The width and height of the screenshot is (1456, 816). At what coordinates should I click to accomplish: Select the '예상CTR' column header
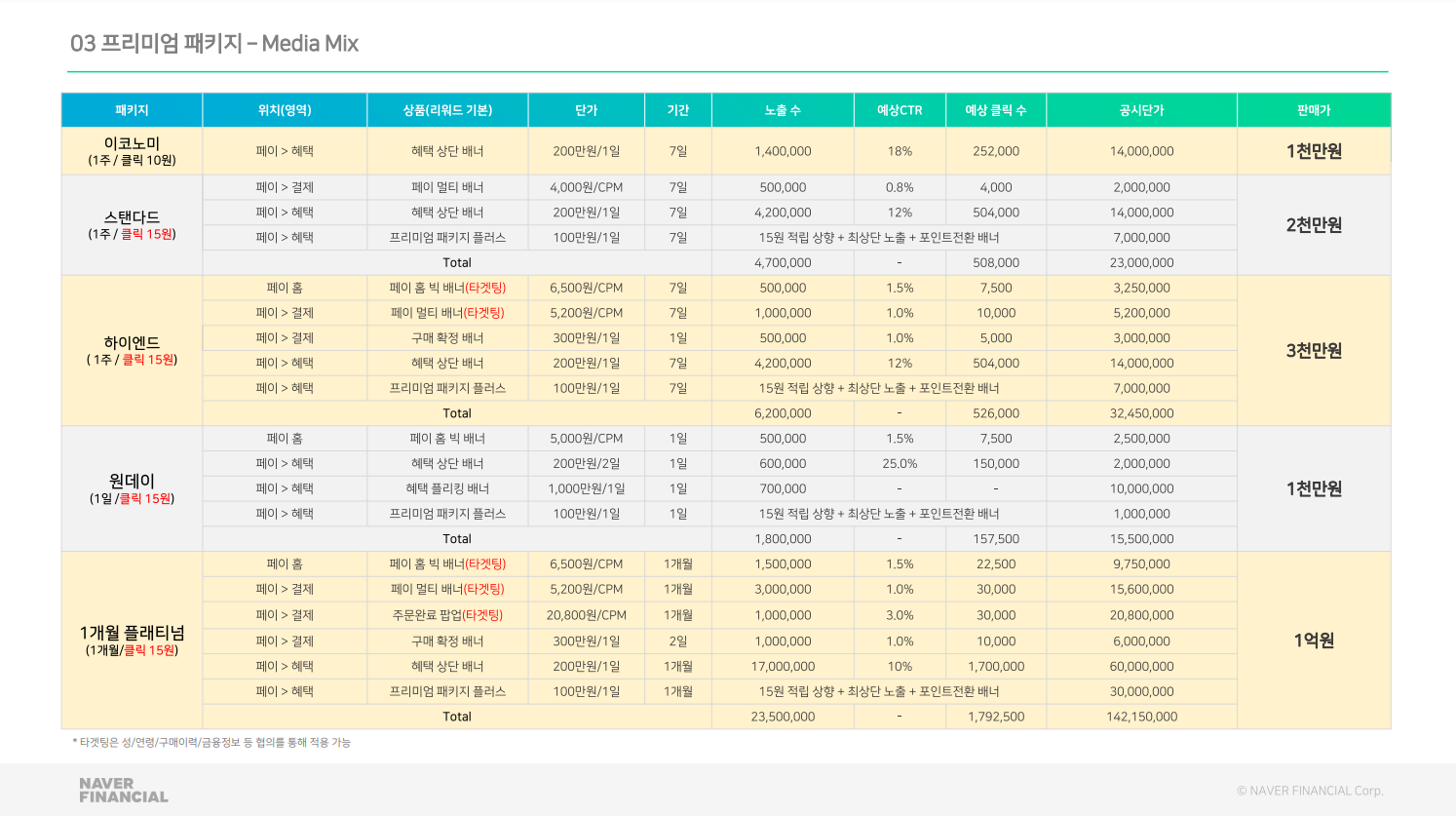[x=900, y=110]
